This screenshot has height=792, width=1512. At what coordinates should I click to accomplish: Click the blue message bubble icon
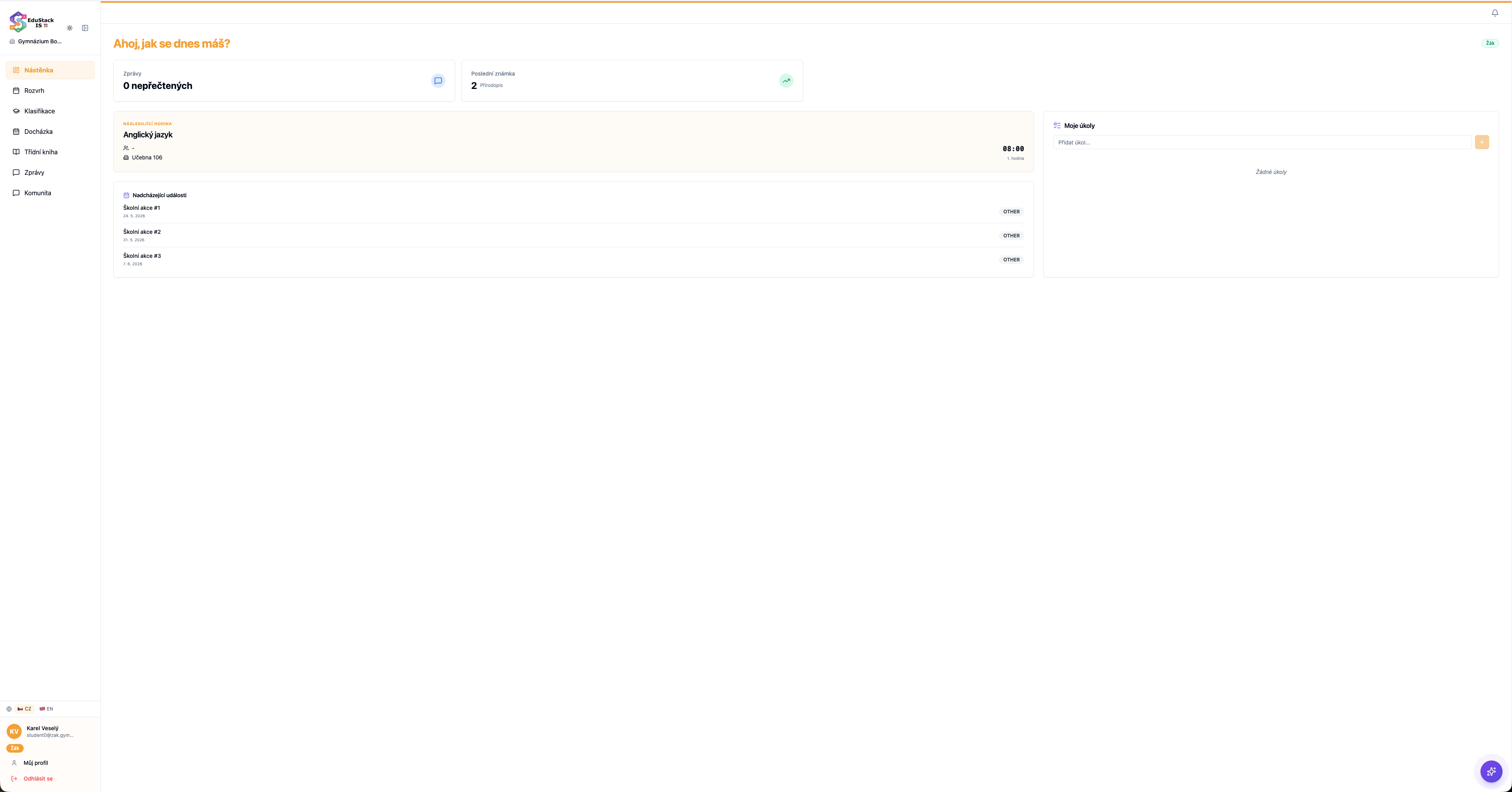(x=438, y=81)
